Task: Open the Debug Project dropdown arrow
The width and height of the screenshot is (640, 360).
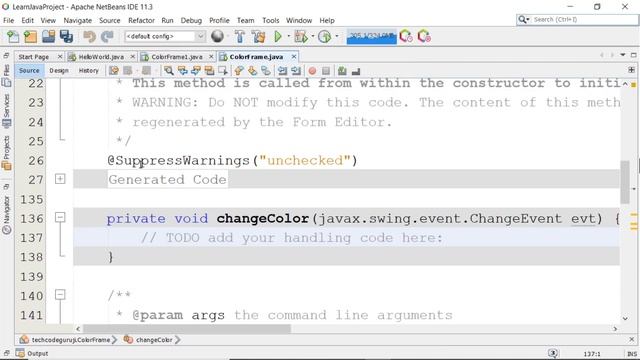Action: (313, 36)
